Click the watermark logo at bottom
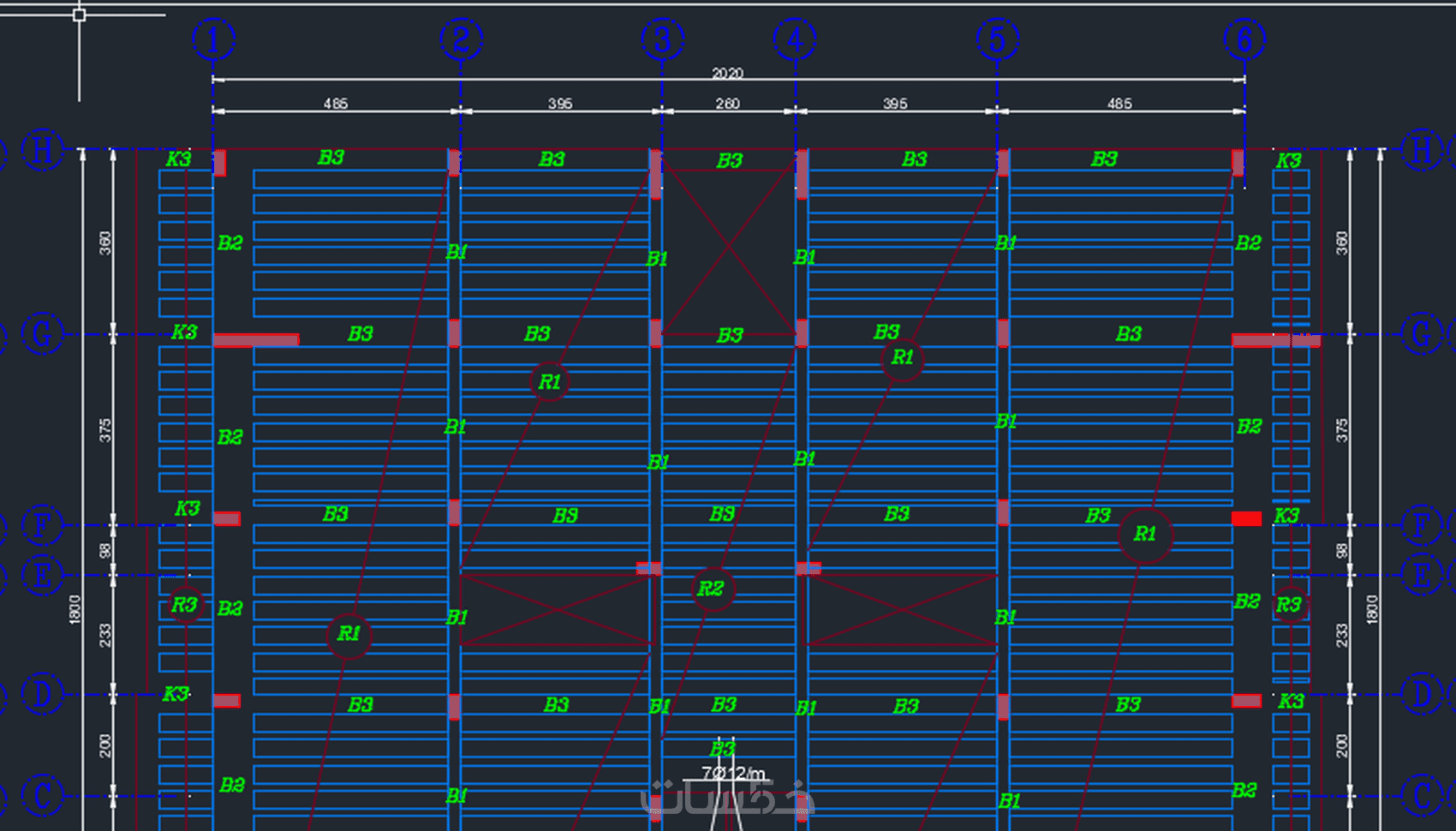 click(728, 797)
